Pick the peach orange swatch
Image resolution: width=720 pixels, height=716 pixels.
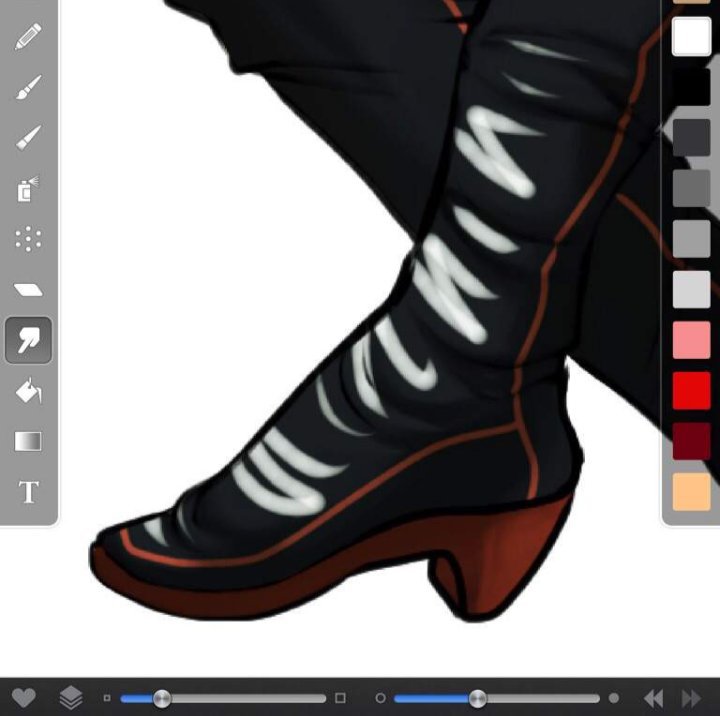click(x=691, y=492)
